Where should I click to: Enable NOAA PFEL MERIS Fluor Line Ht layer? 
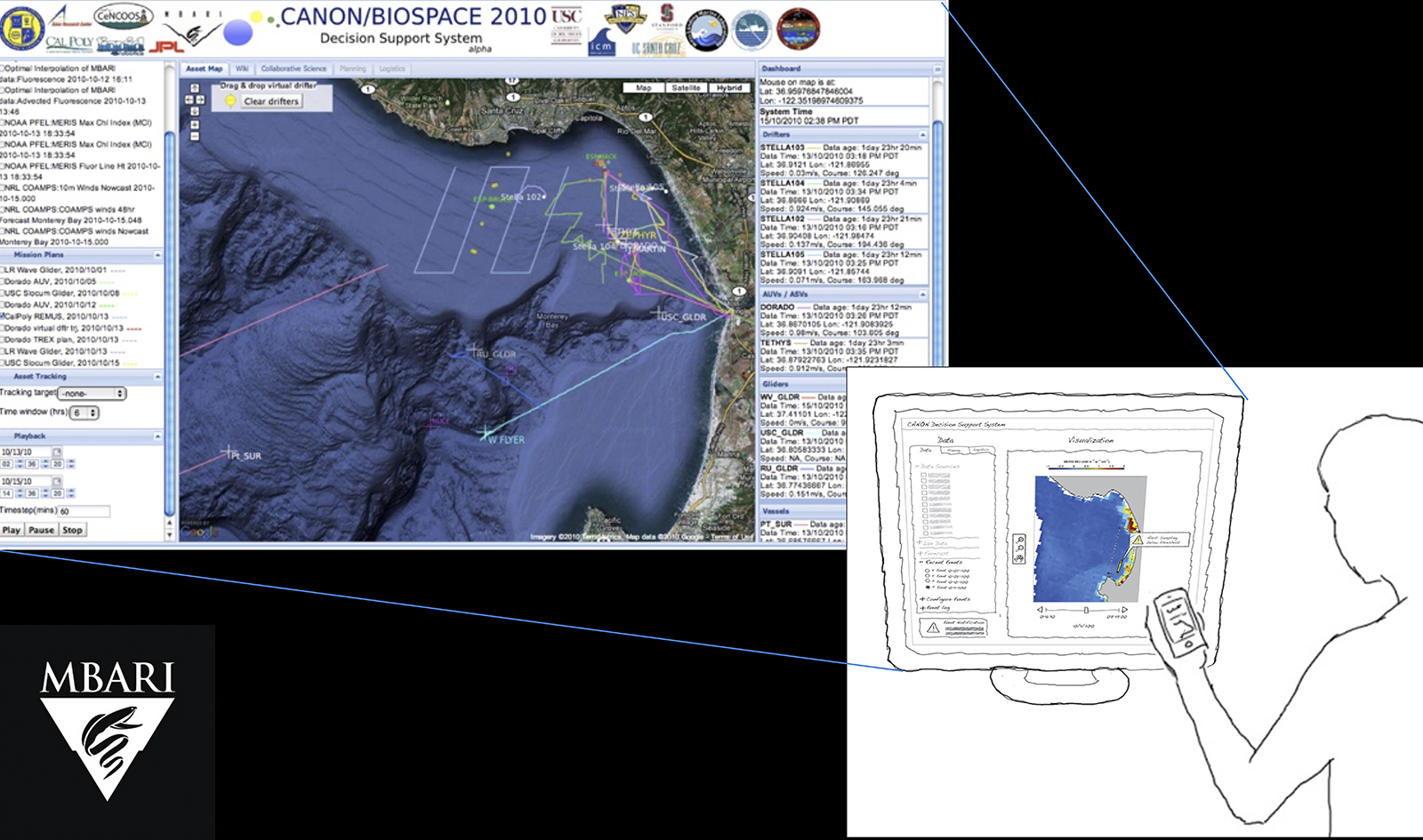coord(3,166)
